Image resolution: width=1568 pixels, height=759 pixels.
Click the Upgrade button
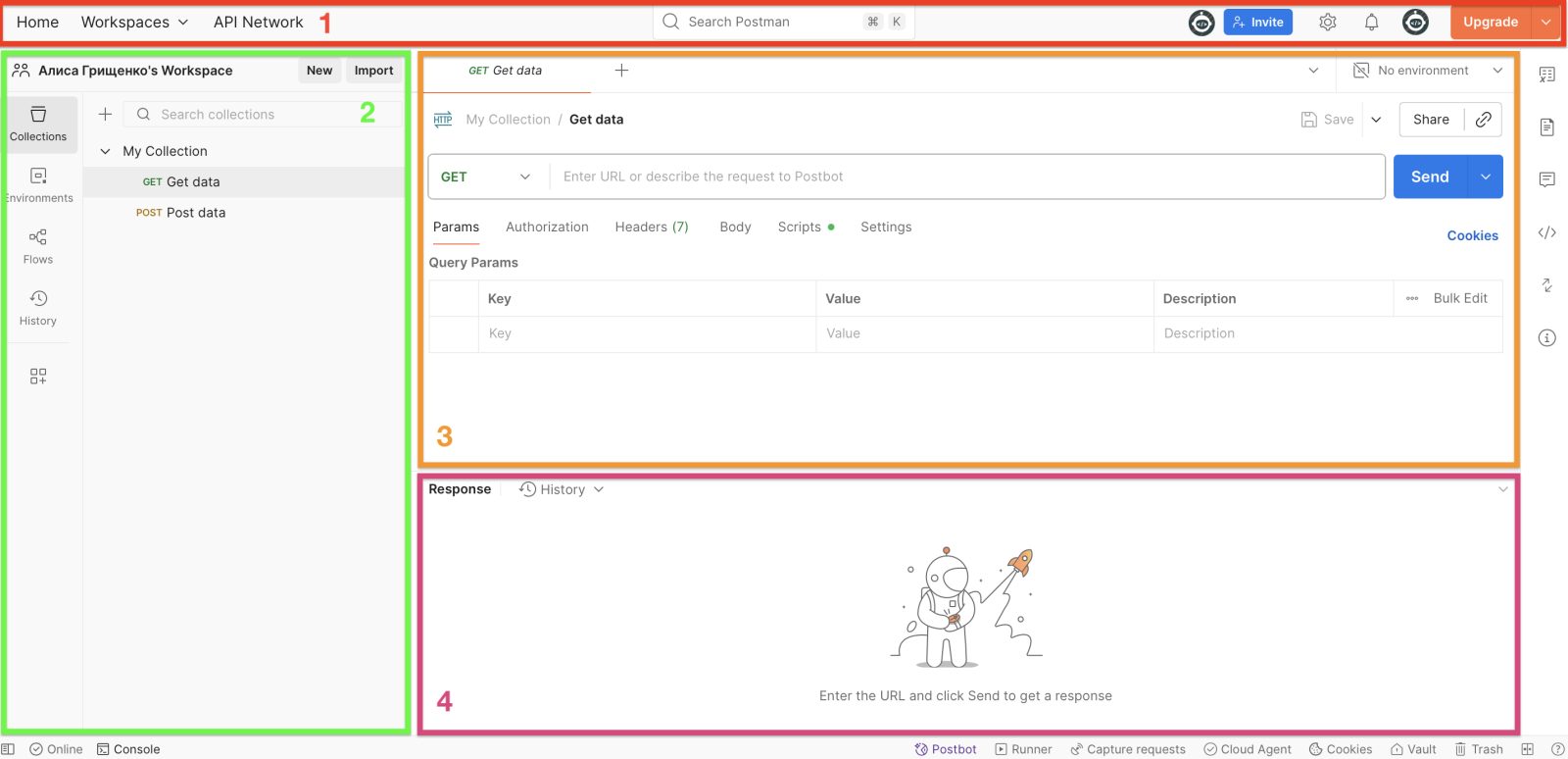(x=1491, y=22)
